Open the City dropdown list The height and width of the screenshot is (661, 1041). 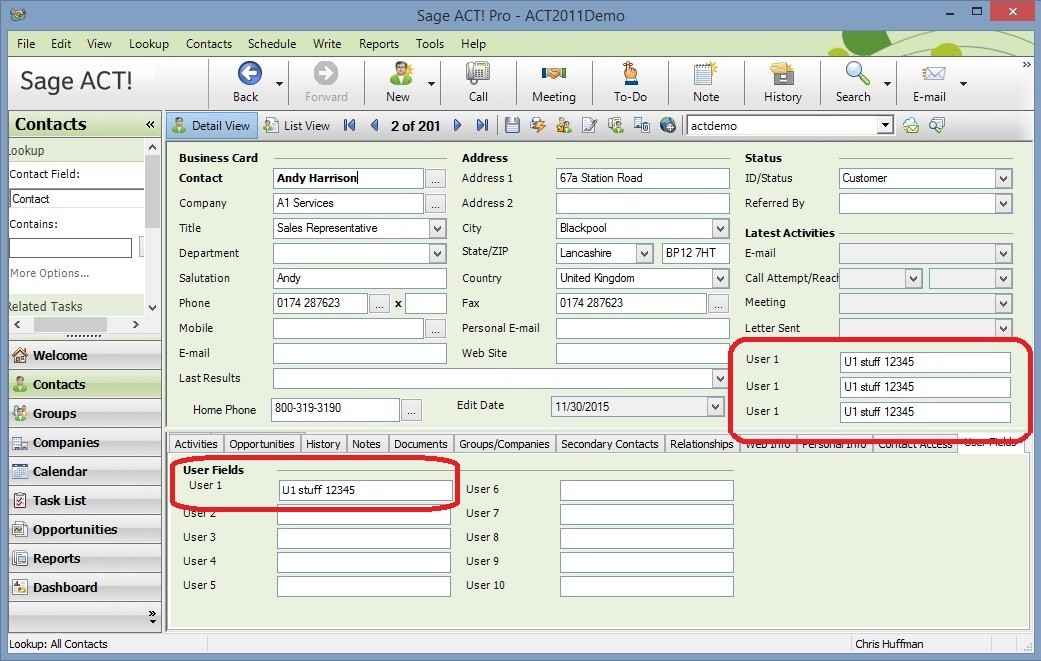[720, 228]
